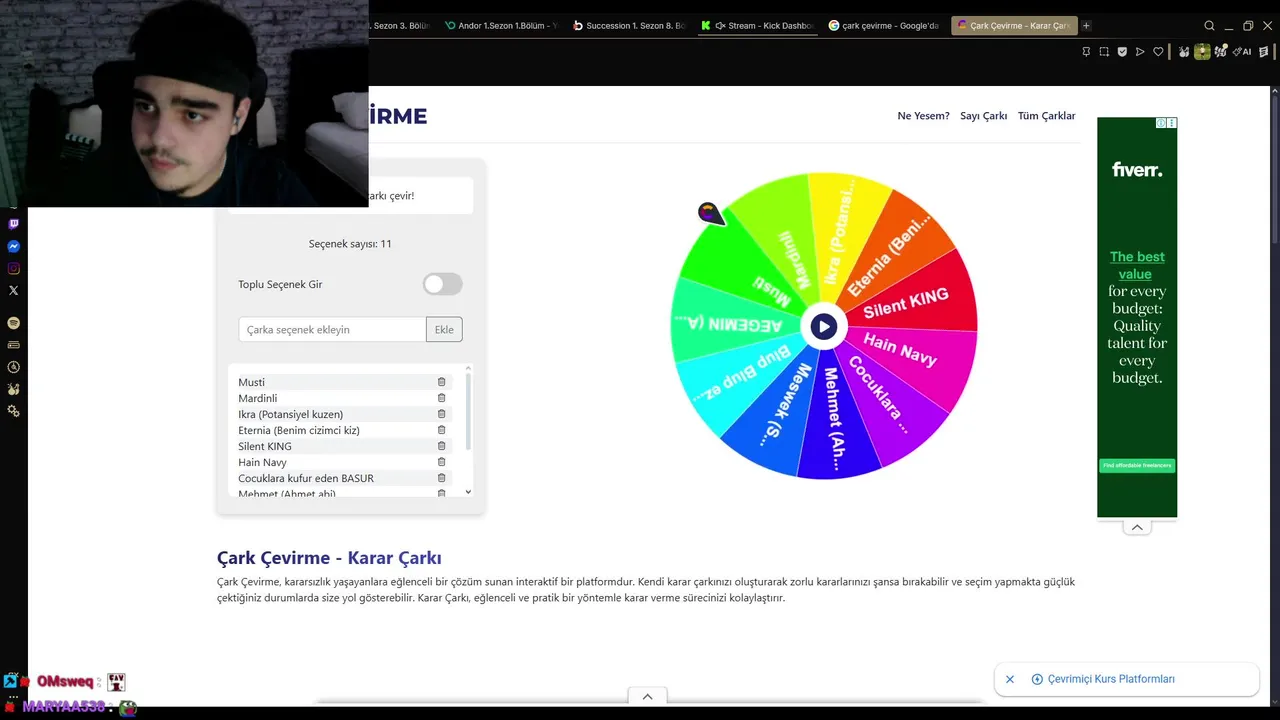Click the Ekle button to add option
The width and height of the screenshot is (1280, 720).
pyautogui.click(x=444, y=329)
